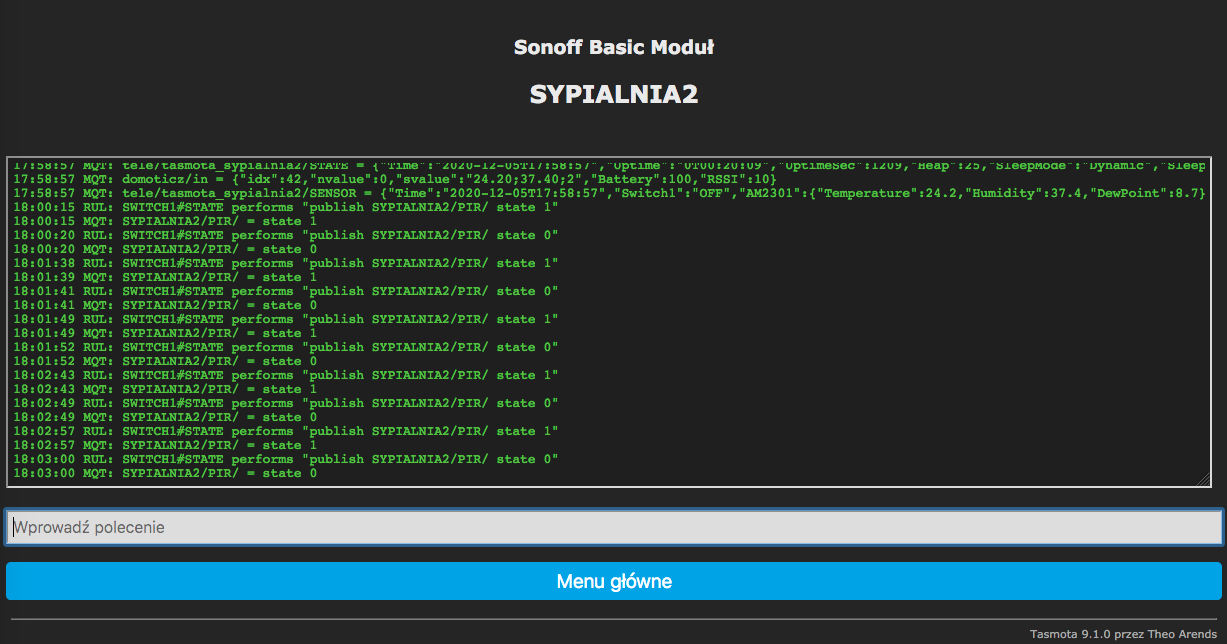Click the 18:02:57 RUL publish state 1 line
This screenshot has height=644, width=1227.
pos(285,431)
